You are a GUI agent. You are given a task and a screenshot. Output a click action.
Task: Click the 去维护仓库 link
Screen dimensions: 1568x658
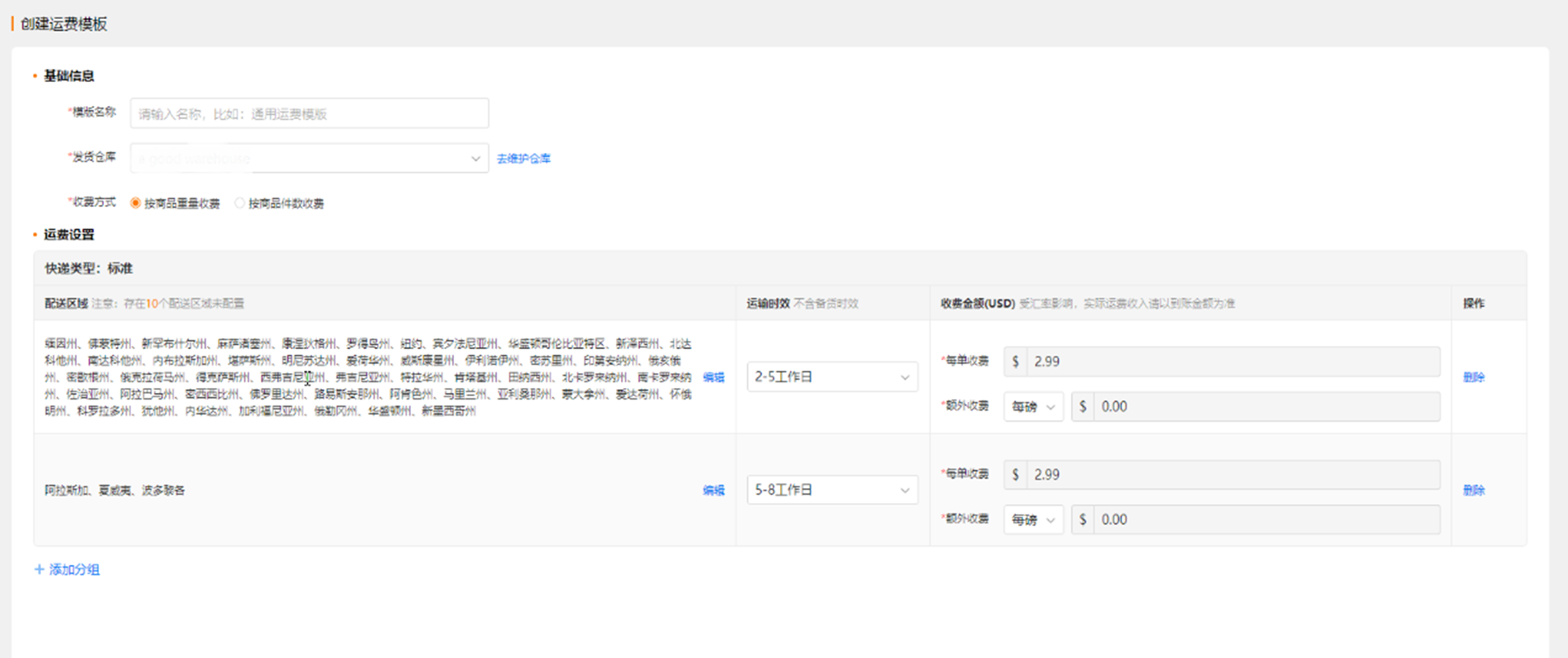pos(524,158)
